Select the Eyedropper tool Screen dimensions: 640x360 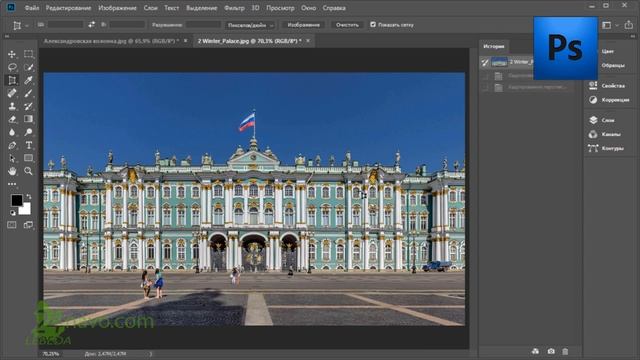(29, 80)
